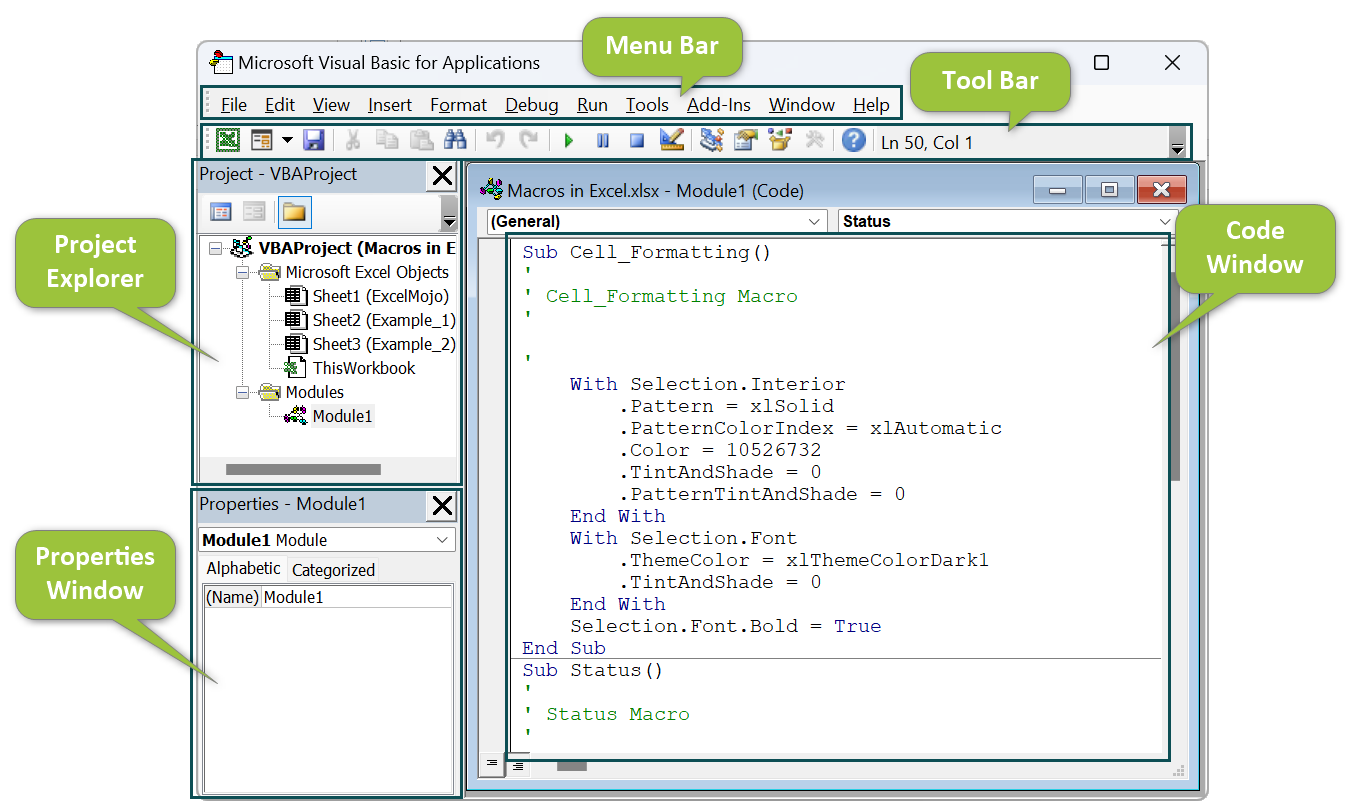Select Sheet2 (Example_1) in project tree
This screenshot has width=1352, height=811.
(384, 320)
